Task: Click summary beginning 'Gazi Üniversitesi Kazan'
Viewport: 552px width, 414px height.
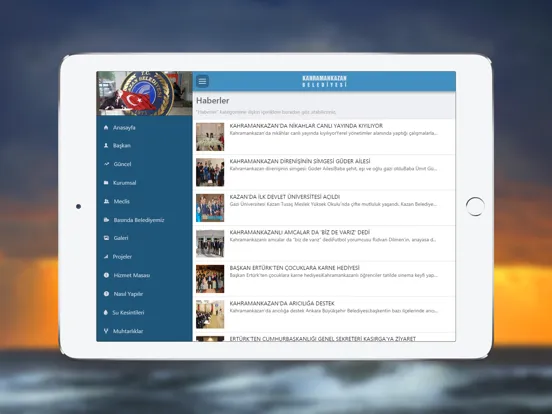Action: click(334, 205)
